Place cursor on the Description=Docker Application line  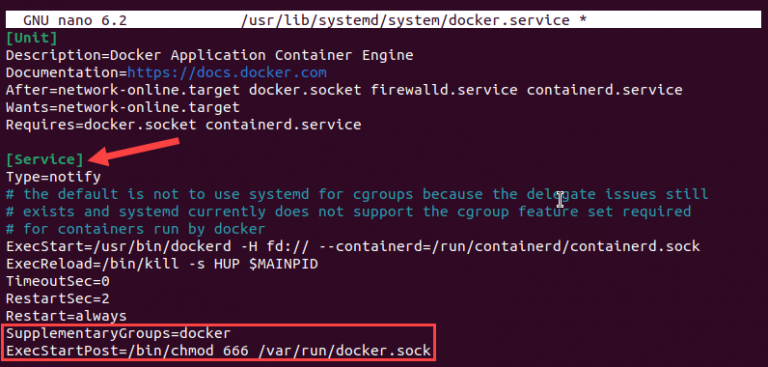tap(210, 55)
